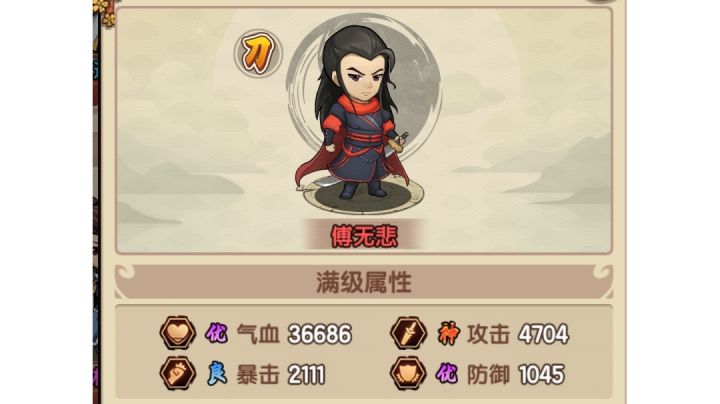720x404 pixels.
Task: Click the 刀 weapon type badge
Action: tap(258, 53)
